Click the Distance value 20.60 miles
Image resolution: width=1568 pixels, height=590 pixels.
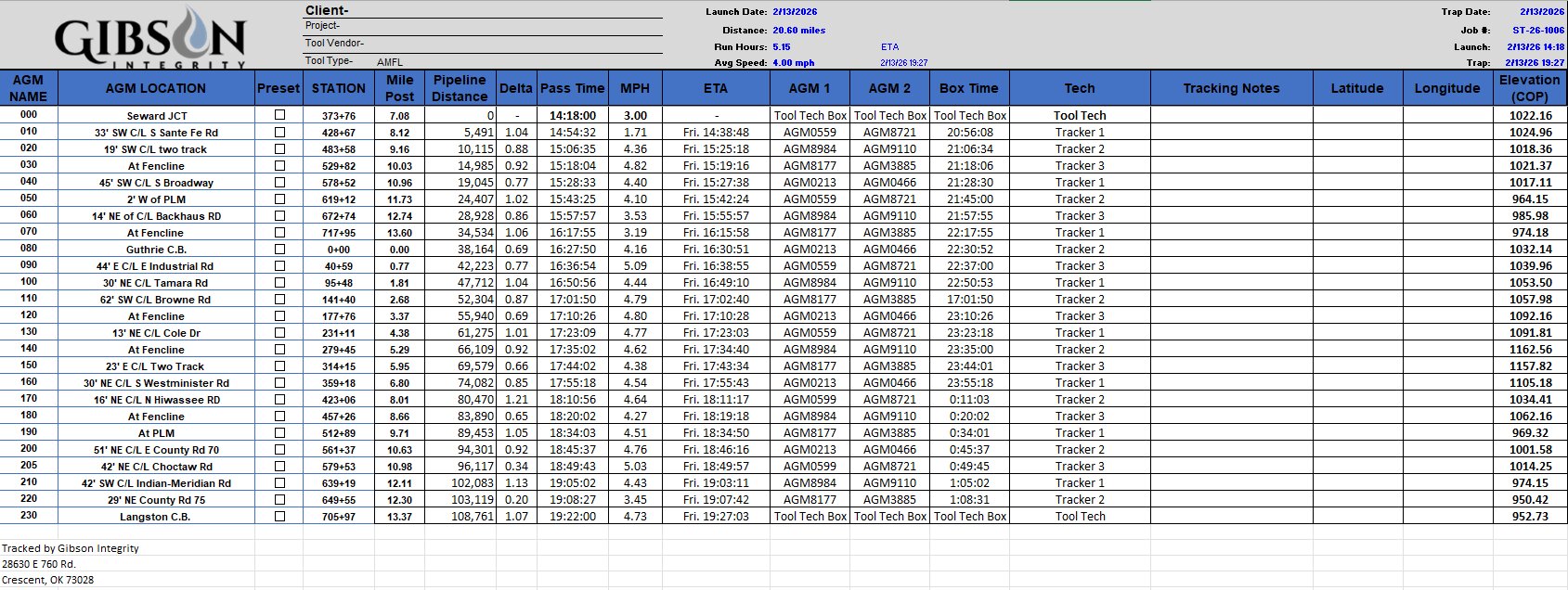tap(798, 30)
